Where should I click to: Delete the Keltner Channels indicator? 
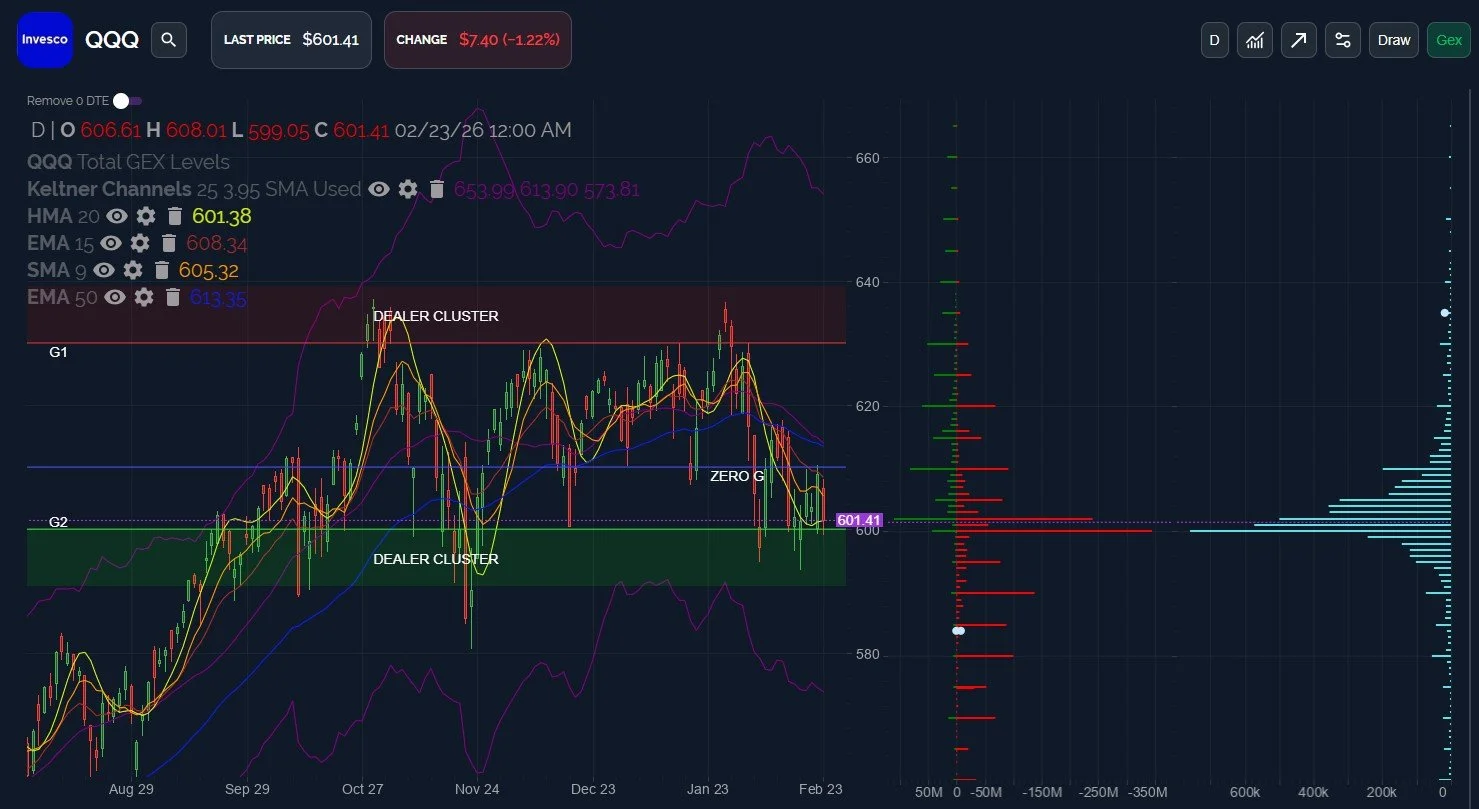436,189
